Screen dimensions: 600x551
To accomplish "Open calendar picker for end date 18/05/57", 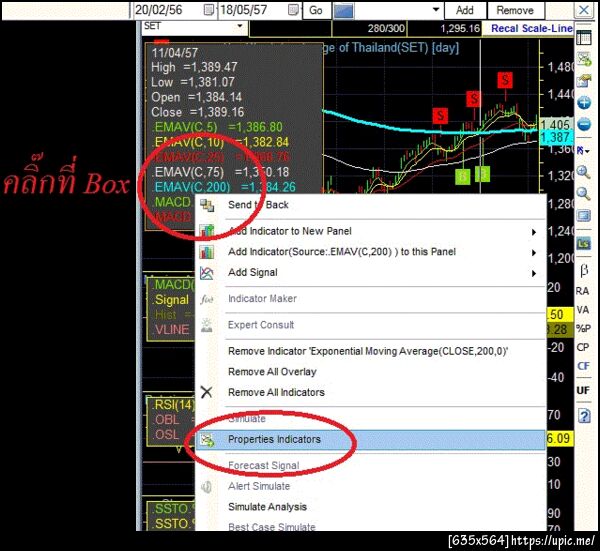I will 293,10.
